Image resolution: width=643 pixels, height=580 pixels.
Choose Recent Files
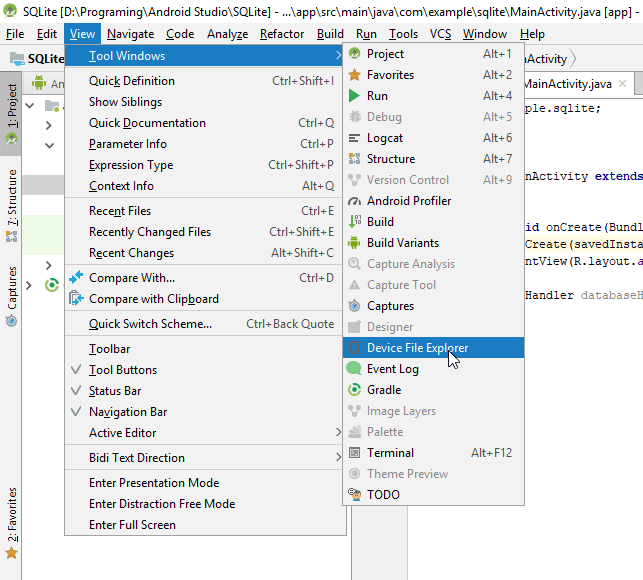click(x=204, y=210)
